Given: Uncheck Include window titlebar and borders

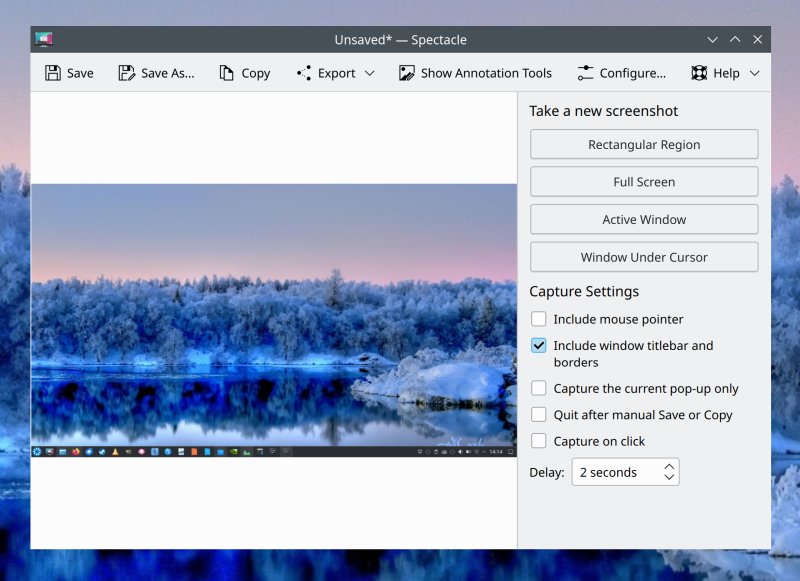Looking at the screenshot, I should click(x=538, y=345).
